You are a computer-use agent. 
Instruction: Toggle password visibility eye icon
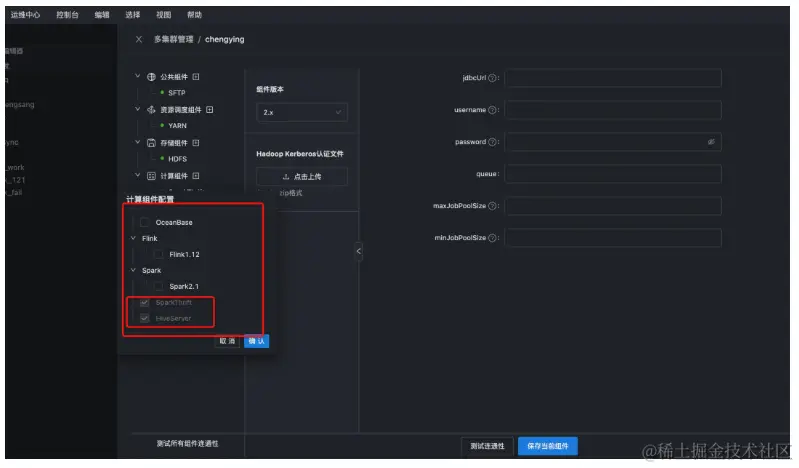coord(711,142)
